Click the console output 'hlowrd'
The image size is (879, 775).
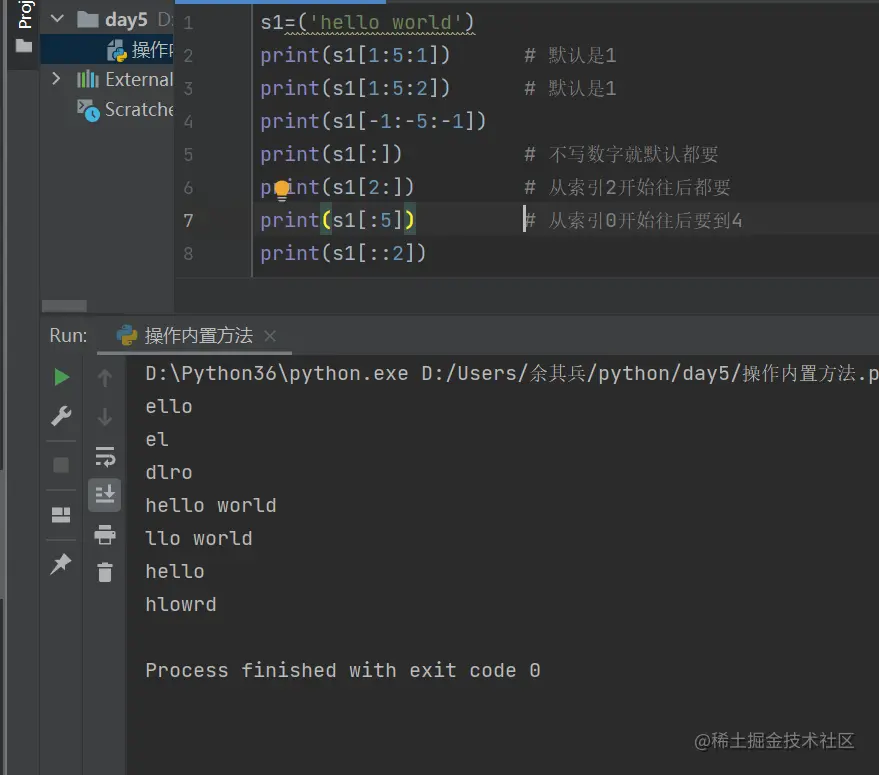181,605
